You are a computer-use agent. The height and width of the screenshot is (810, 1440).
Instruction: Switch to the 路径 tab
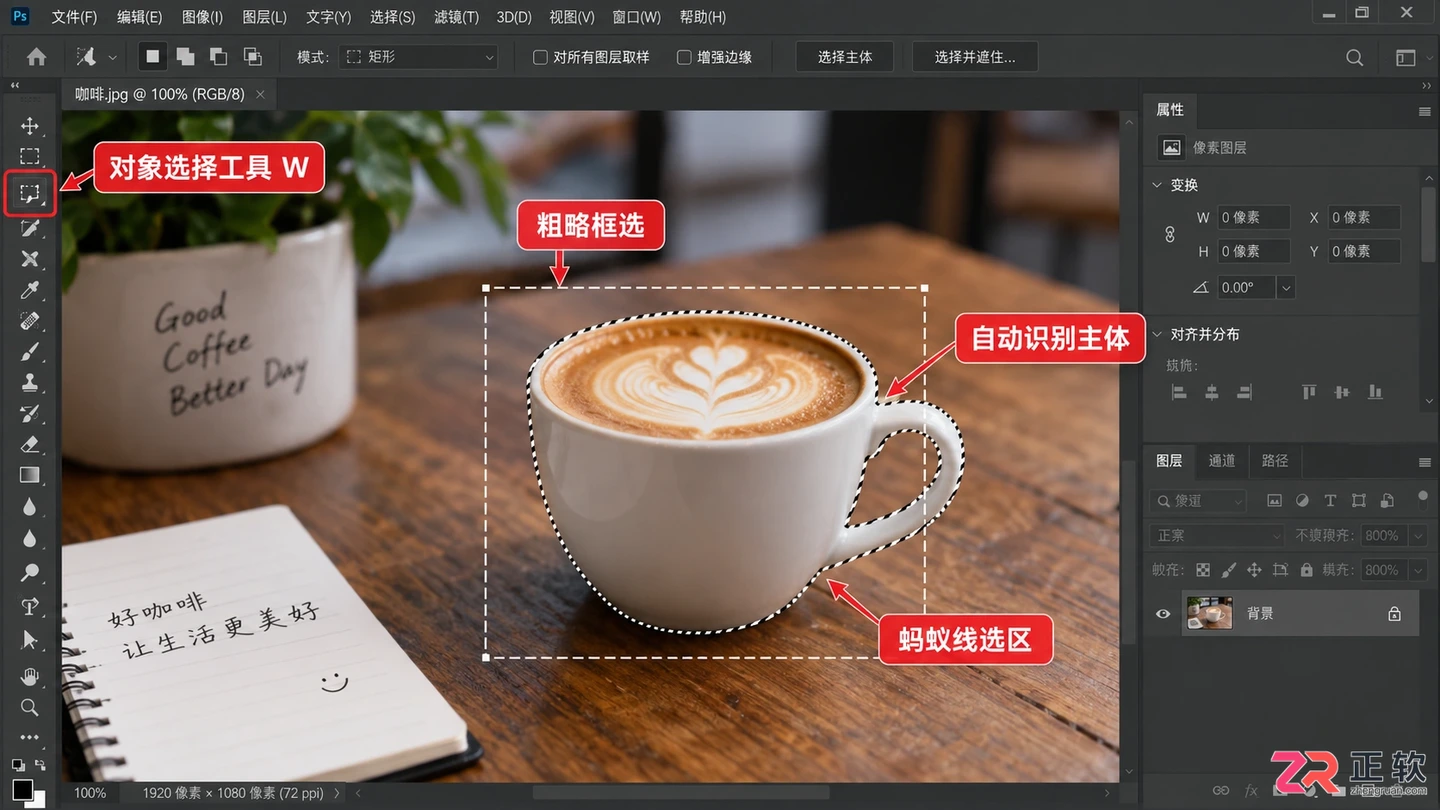point(1275,461)
